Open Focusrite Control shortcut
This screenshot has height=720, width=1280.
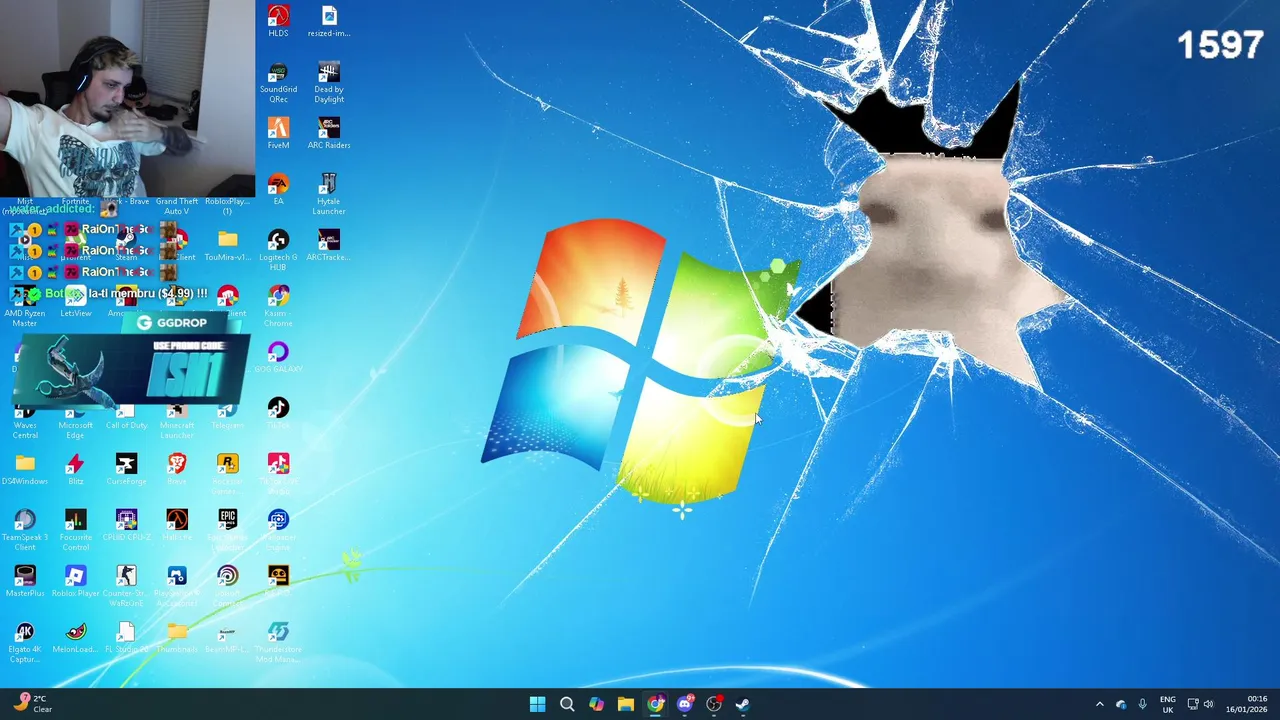(76, 530)
